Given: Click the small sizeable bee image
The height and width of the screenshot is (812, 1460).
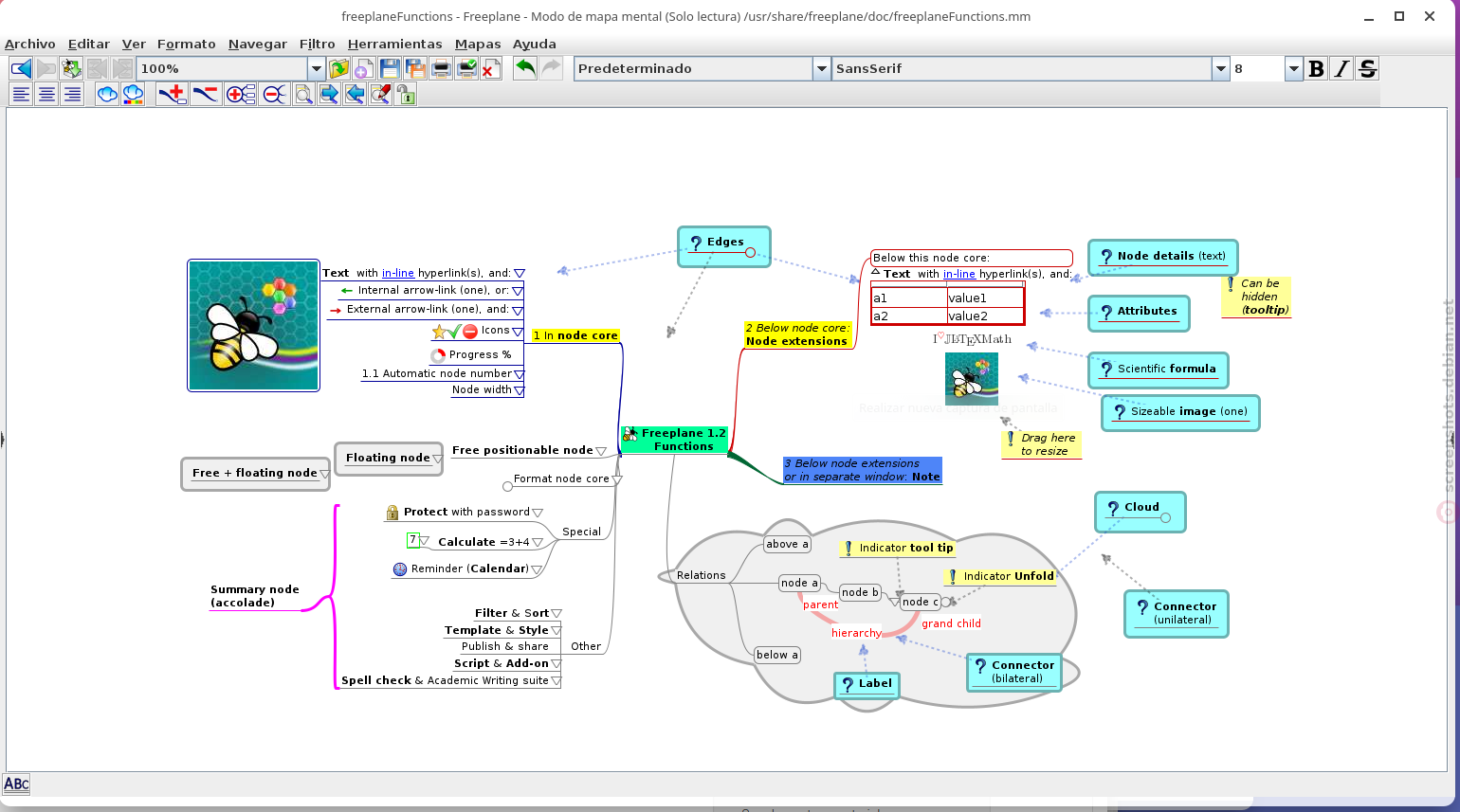Looking at the screenshot, I should coord(971,378).
